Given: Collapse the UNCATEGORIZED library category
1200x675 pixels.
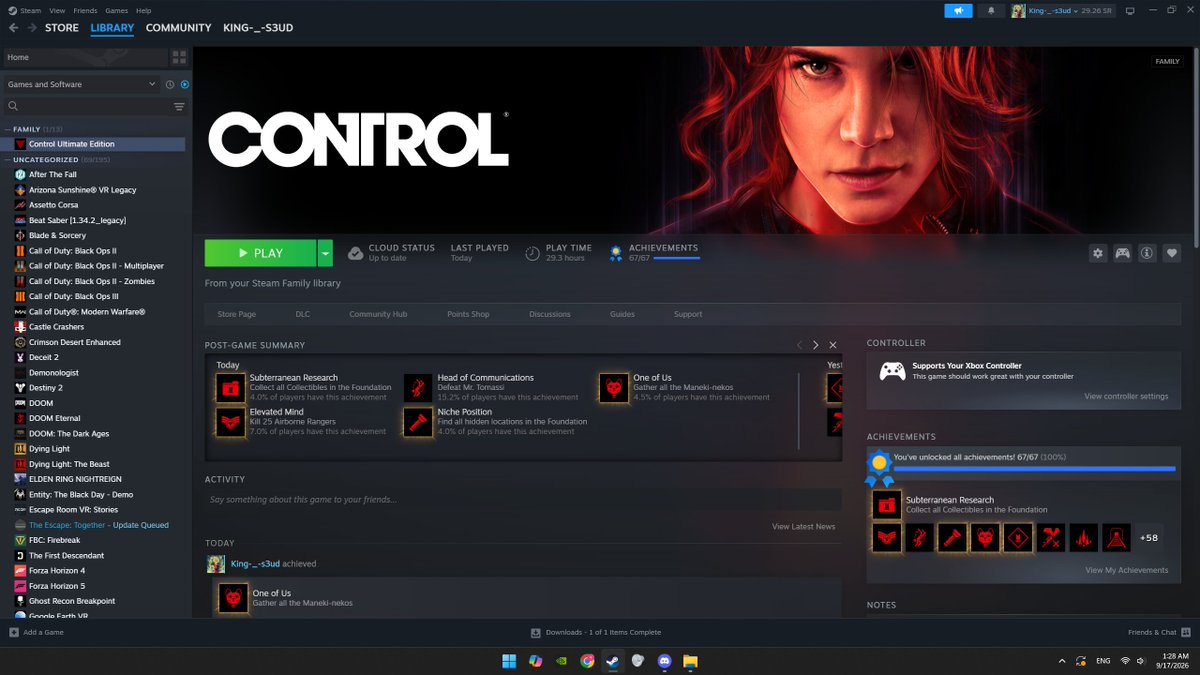Looking at the screenshot, I should 7,159.
